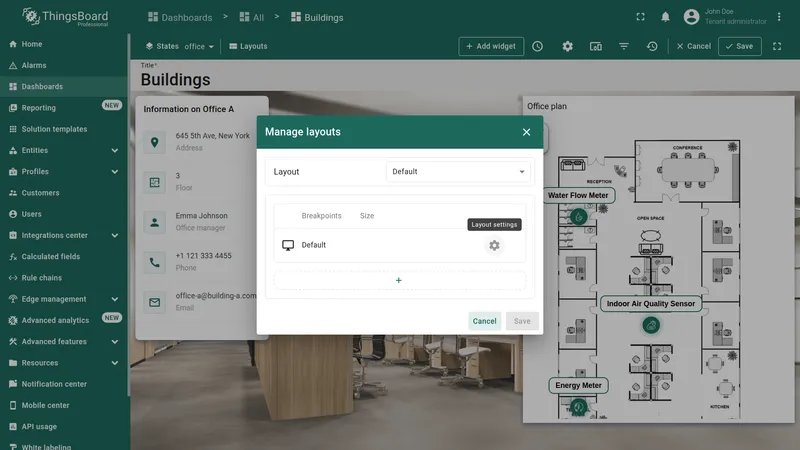This screenshot has height=450, width=800.
Task: Click the Breakpoints column header
Action: point(321,216)
